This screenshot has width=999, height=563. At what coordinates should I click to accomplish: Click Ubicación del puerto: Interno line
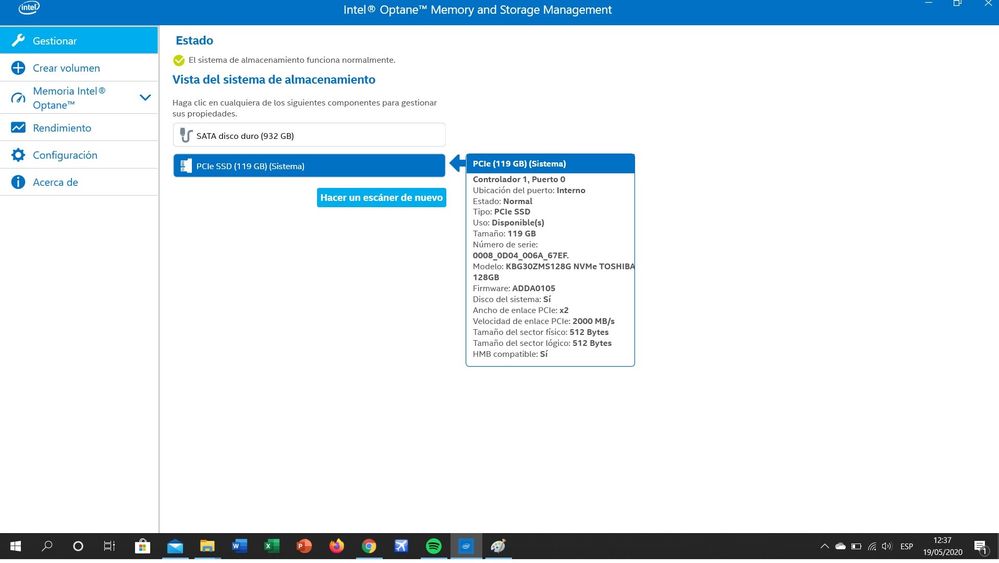point(529,190)
